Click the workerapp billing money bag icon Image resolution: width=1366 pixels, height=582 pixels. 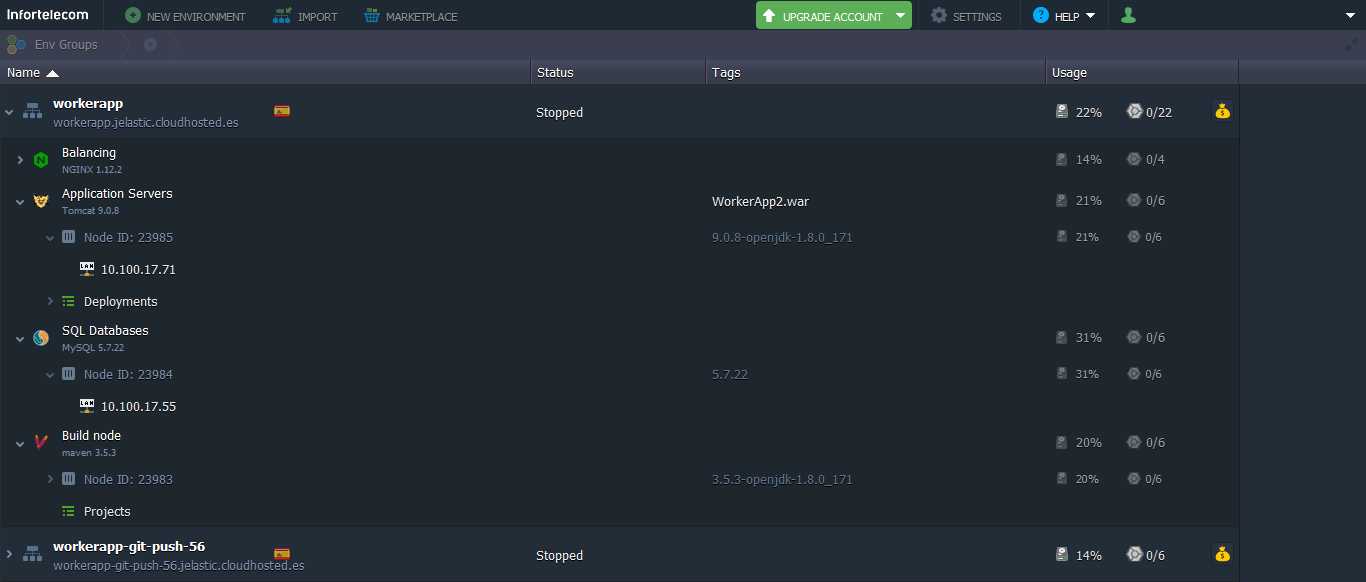pyautogui.click(x=1222, y=111)
